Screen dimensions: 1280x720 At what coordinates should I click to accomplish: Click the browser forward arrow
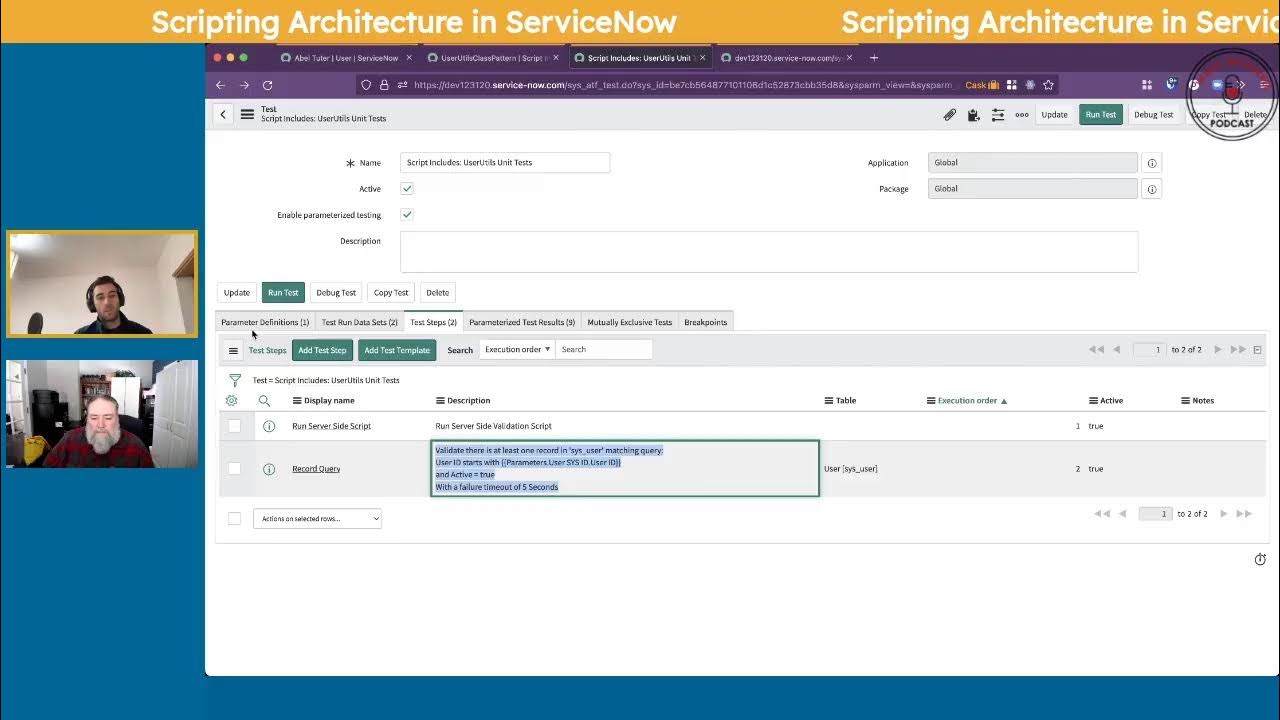tap(244, 85)
